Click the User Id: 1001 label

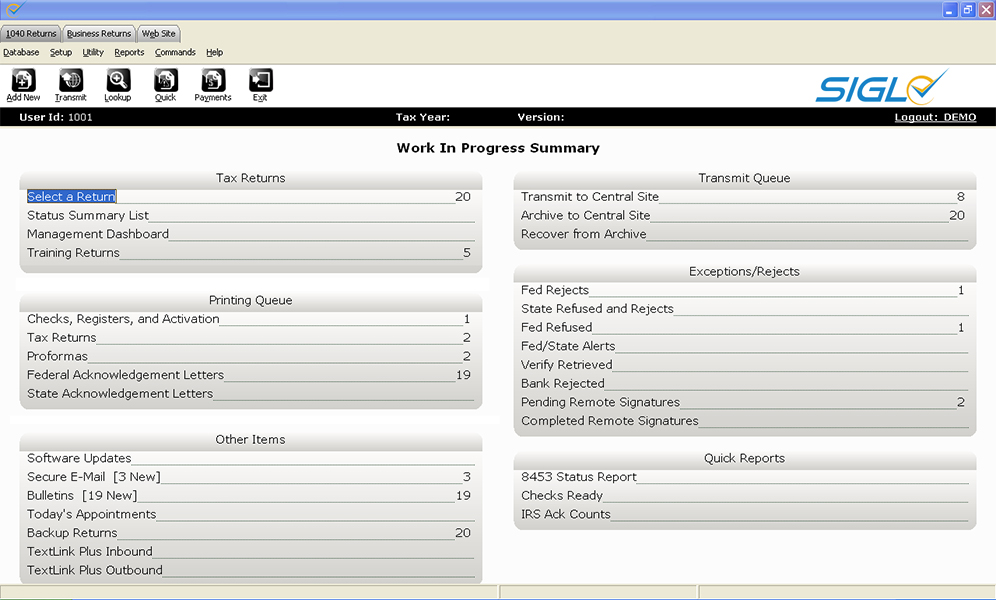pos(56,117)
